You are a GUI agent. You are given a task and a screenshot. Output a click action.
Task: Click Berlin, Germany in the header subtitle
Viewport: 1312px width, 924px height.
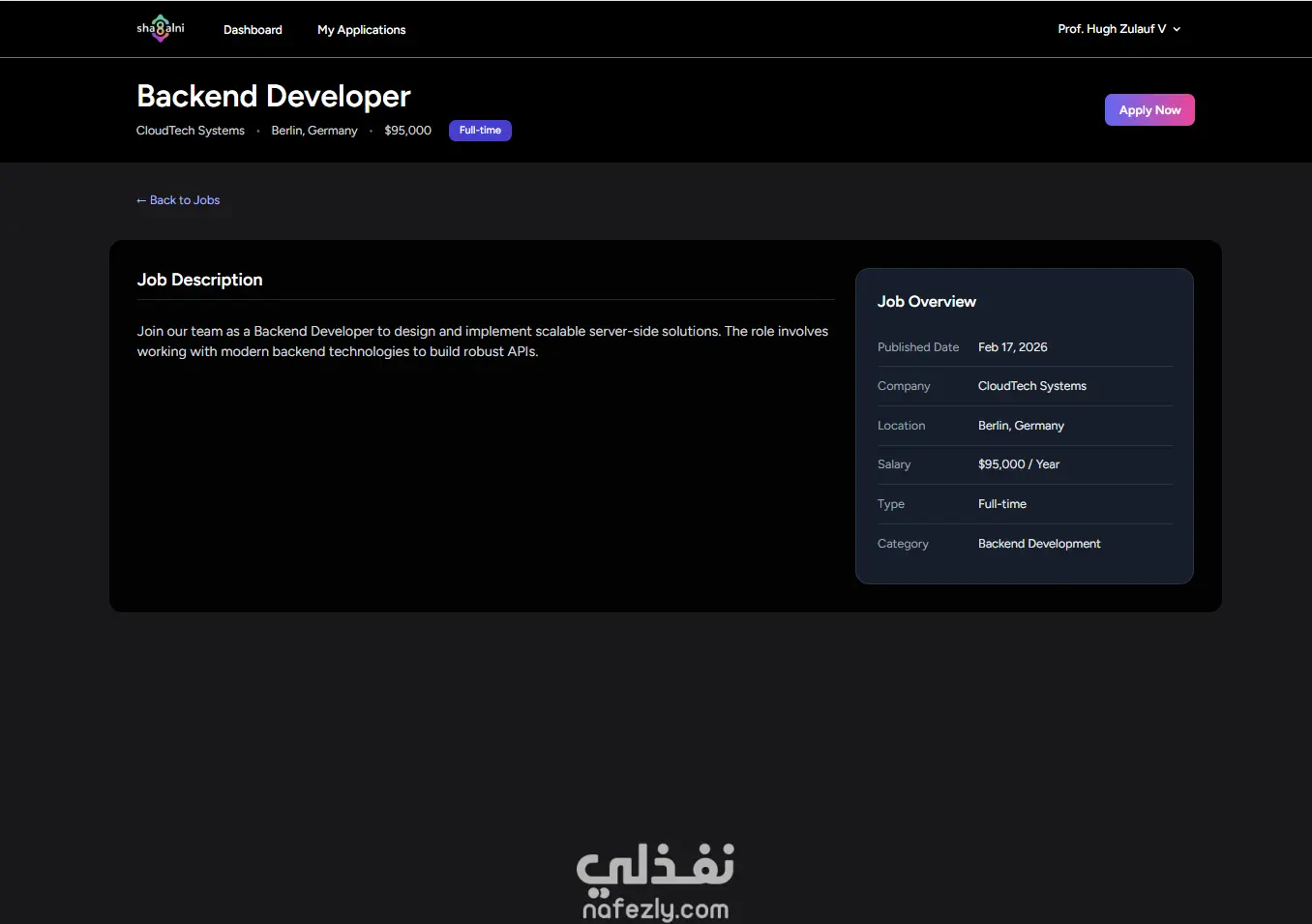click(314, 131)
